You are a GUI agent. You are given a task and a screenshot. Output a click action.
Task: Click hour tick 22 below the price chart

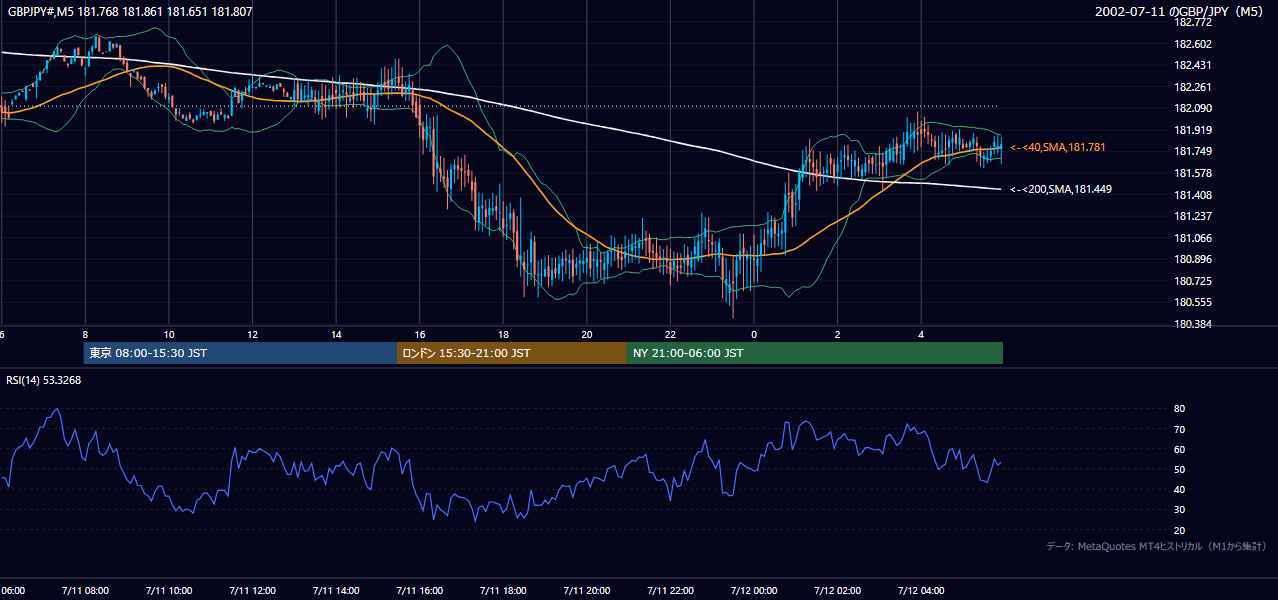[670, 334]
